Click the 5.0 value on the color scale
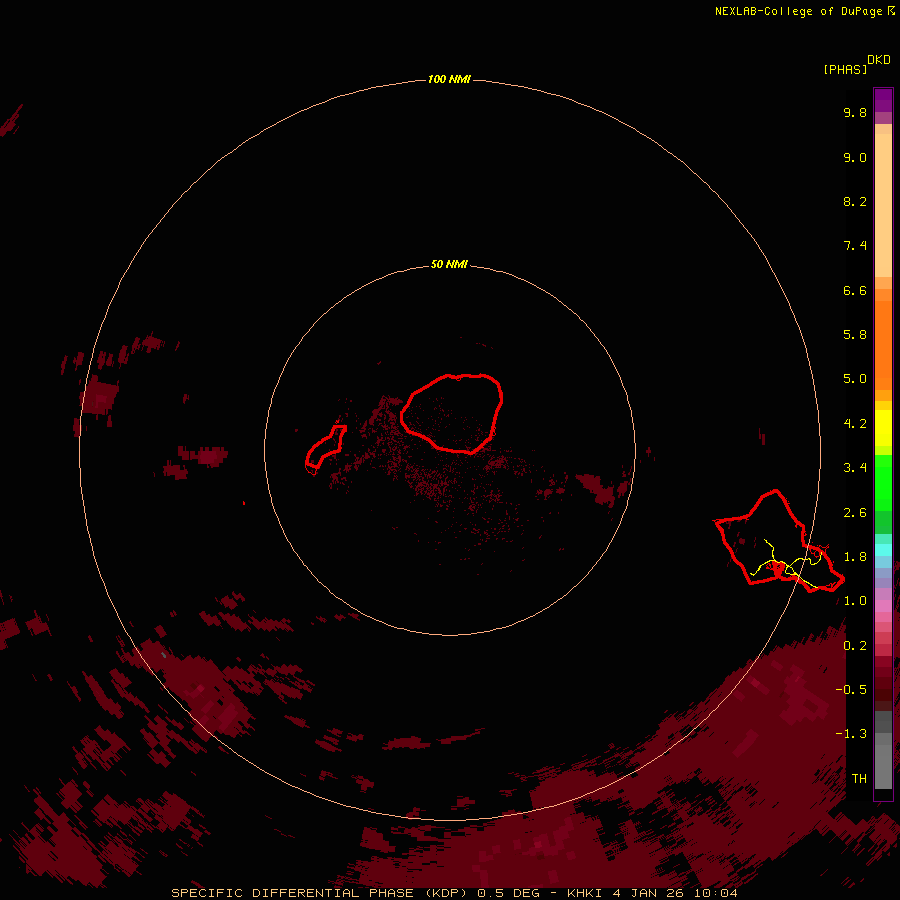 [x=855, y=379]
